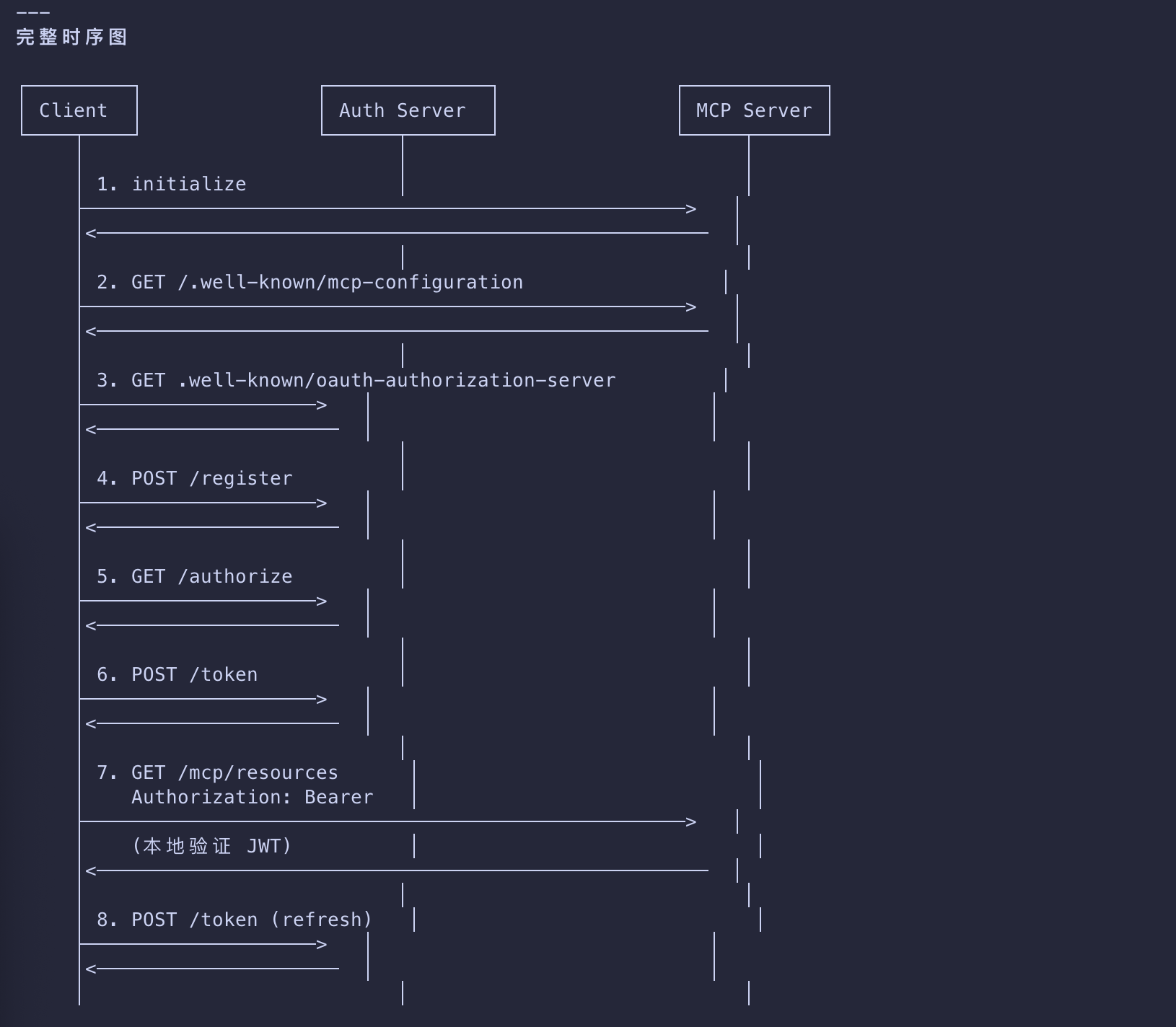Screen dimensions: 1176x1027
Task: Click the response arrowhead below initialize request
Action: coord(91,234)
